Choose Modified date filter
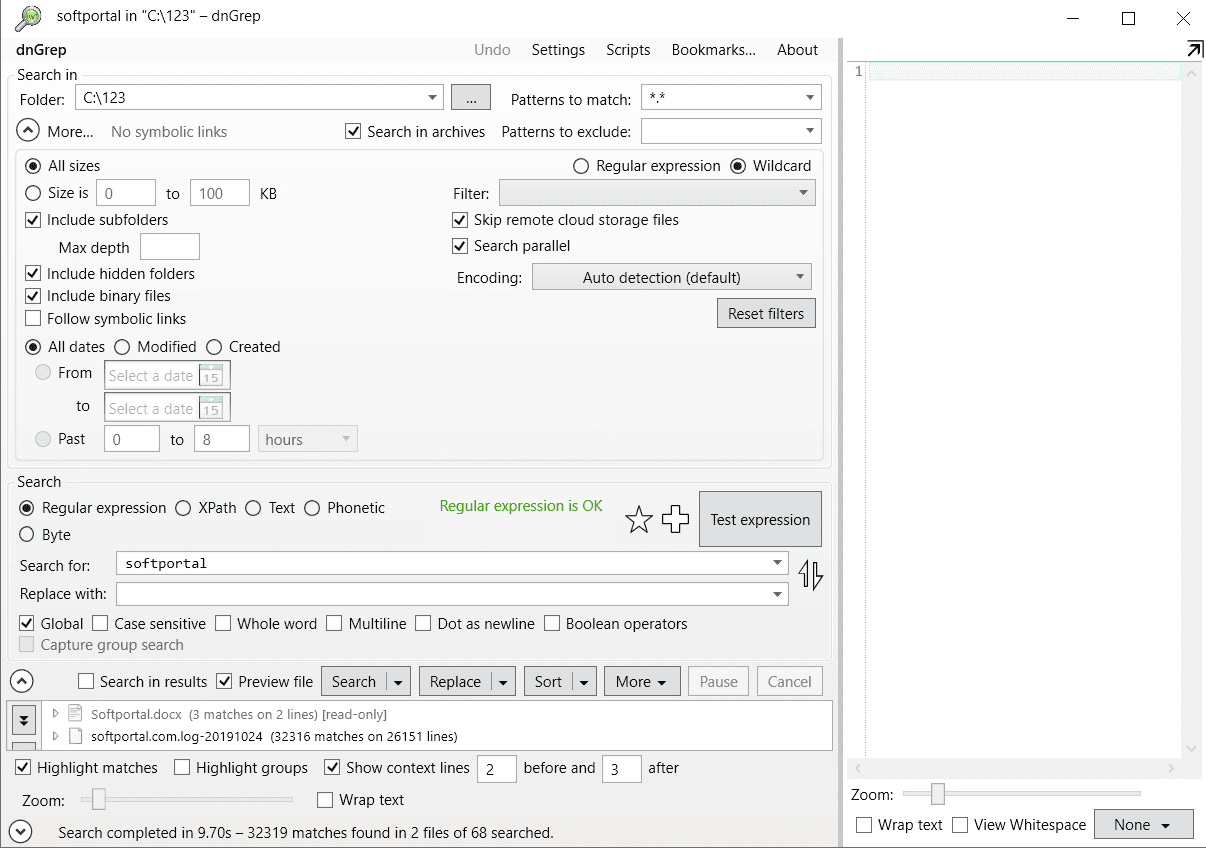Screen dimensions: 1206x848 (122, 347)
